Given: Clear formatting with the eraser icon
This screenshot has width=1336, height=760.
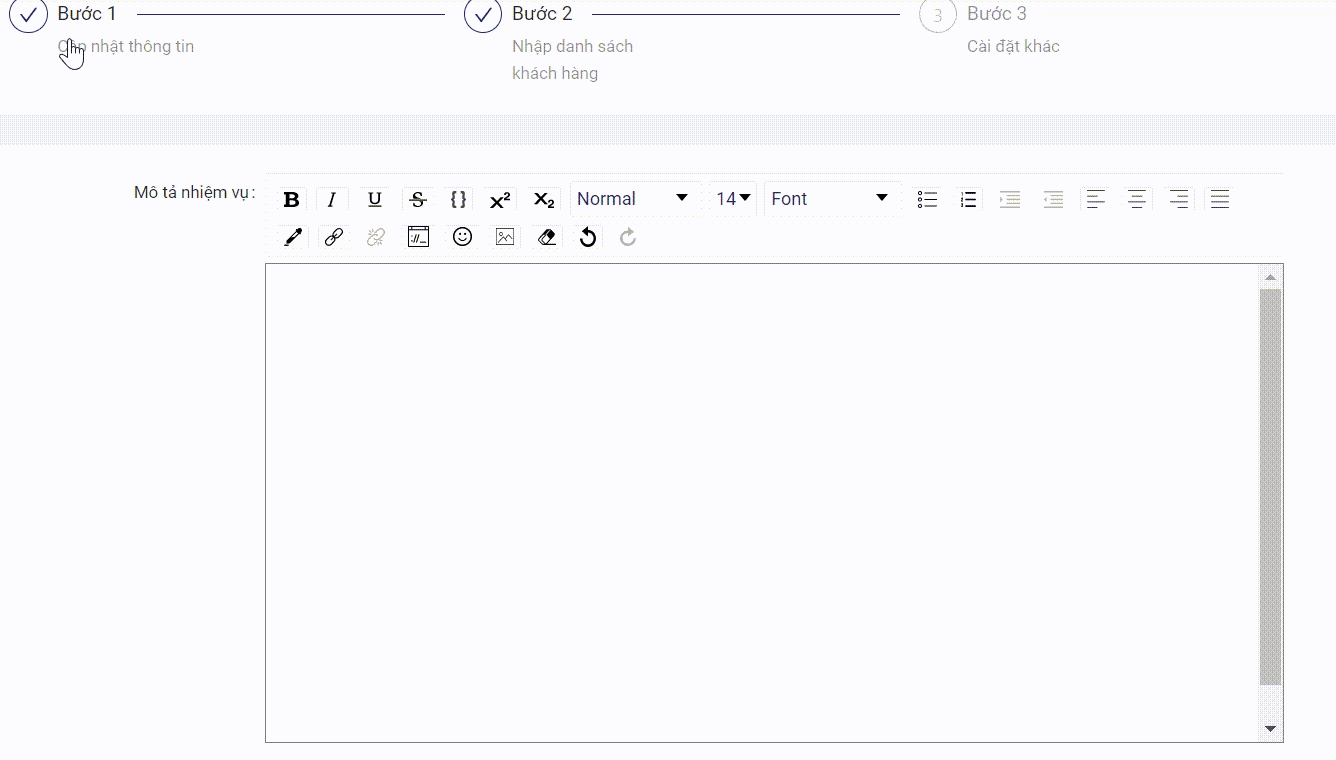Looking at the screenshot, I should click(546, 237).
